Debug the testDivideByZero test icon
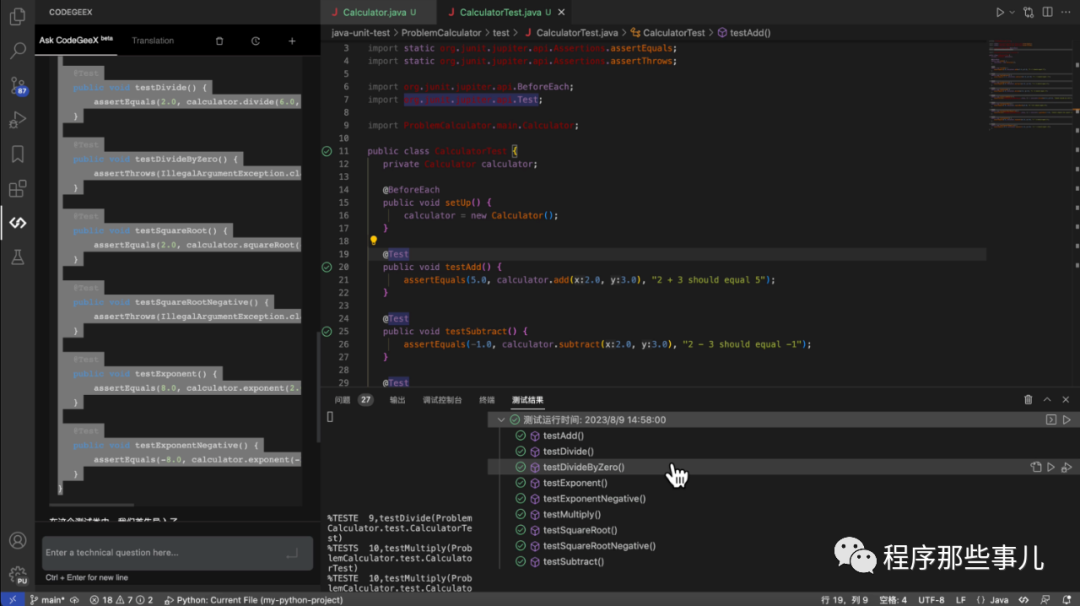The width and height of the screenshot is (1080, 606). point(1067,467)
